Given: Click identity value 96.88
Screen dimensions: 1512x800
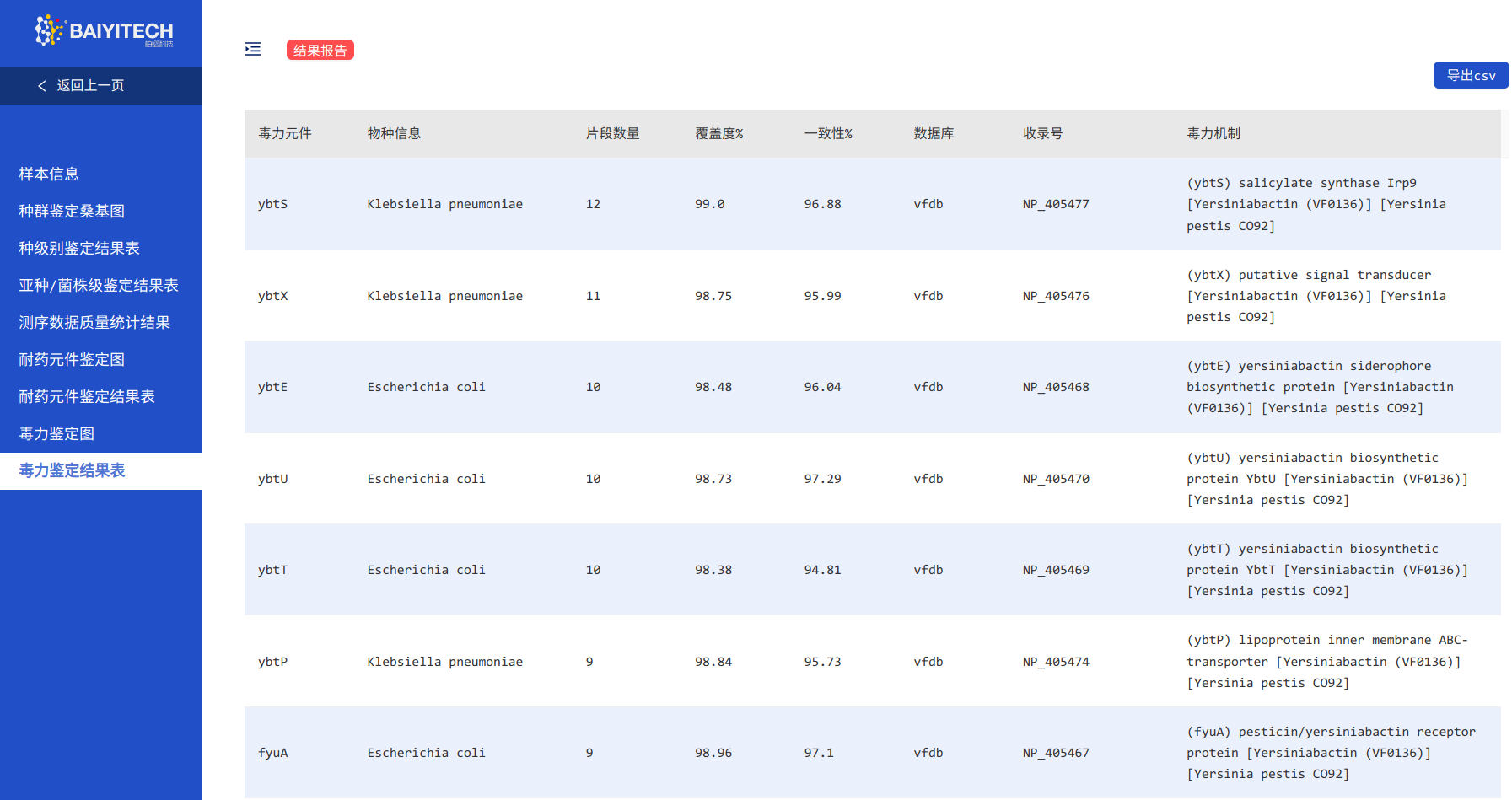Looking at the screenshot, I should (823, 204).
